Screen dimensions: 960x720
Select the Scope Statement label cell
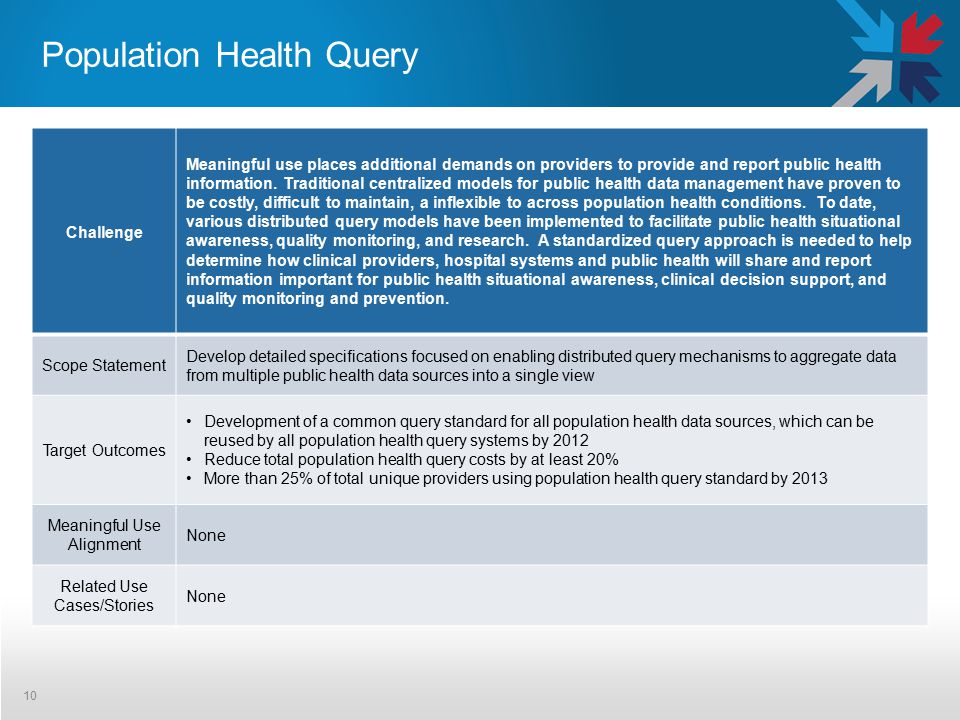(104, 365)
